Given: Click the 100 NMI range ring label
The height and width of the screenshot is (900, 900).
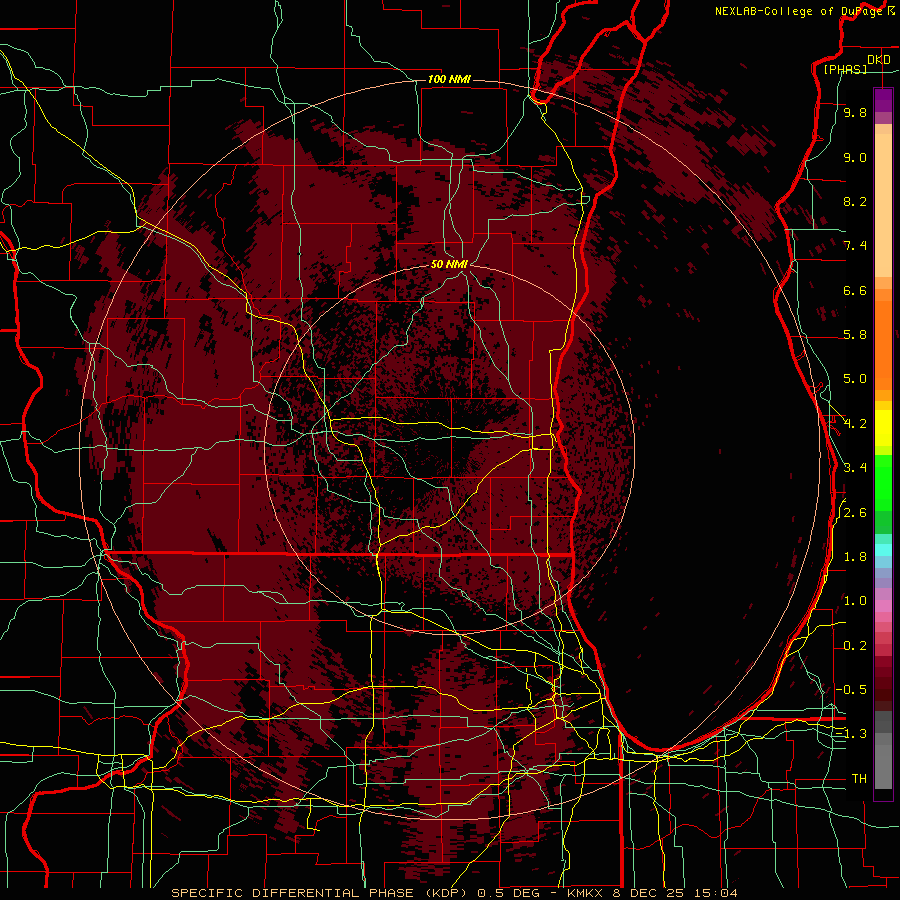Looking at the screenshot, I should tap(449, 79).
